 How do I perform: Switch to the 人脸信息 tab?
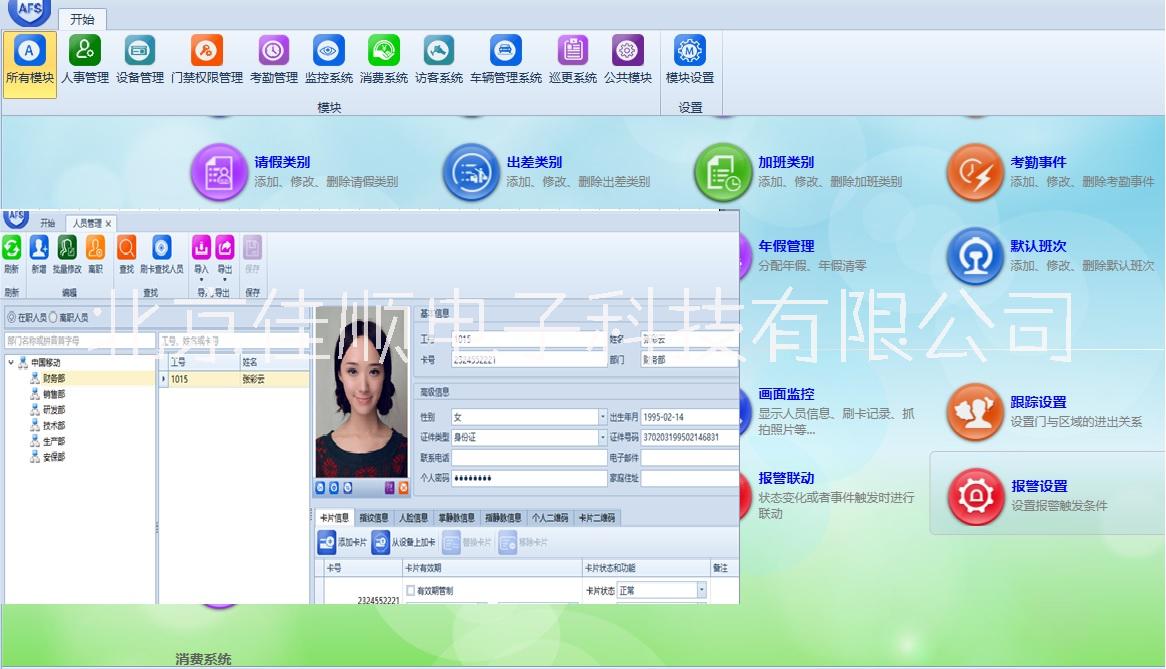pos(413,518)
